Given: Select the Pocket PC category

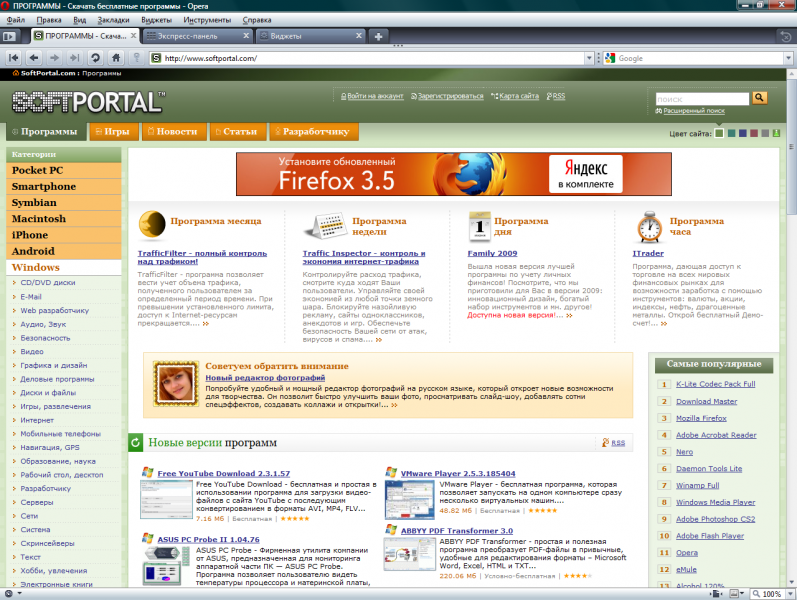Looking at the screenshot, I should tap(64, 170).
